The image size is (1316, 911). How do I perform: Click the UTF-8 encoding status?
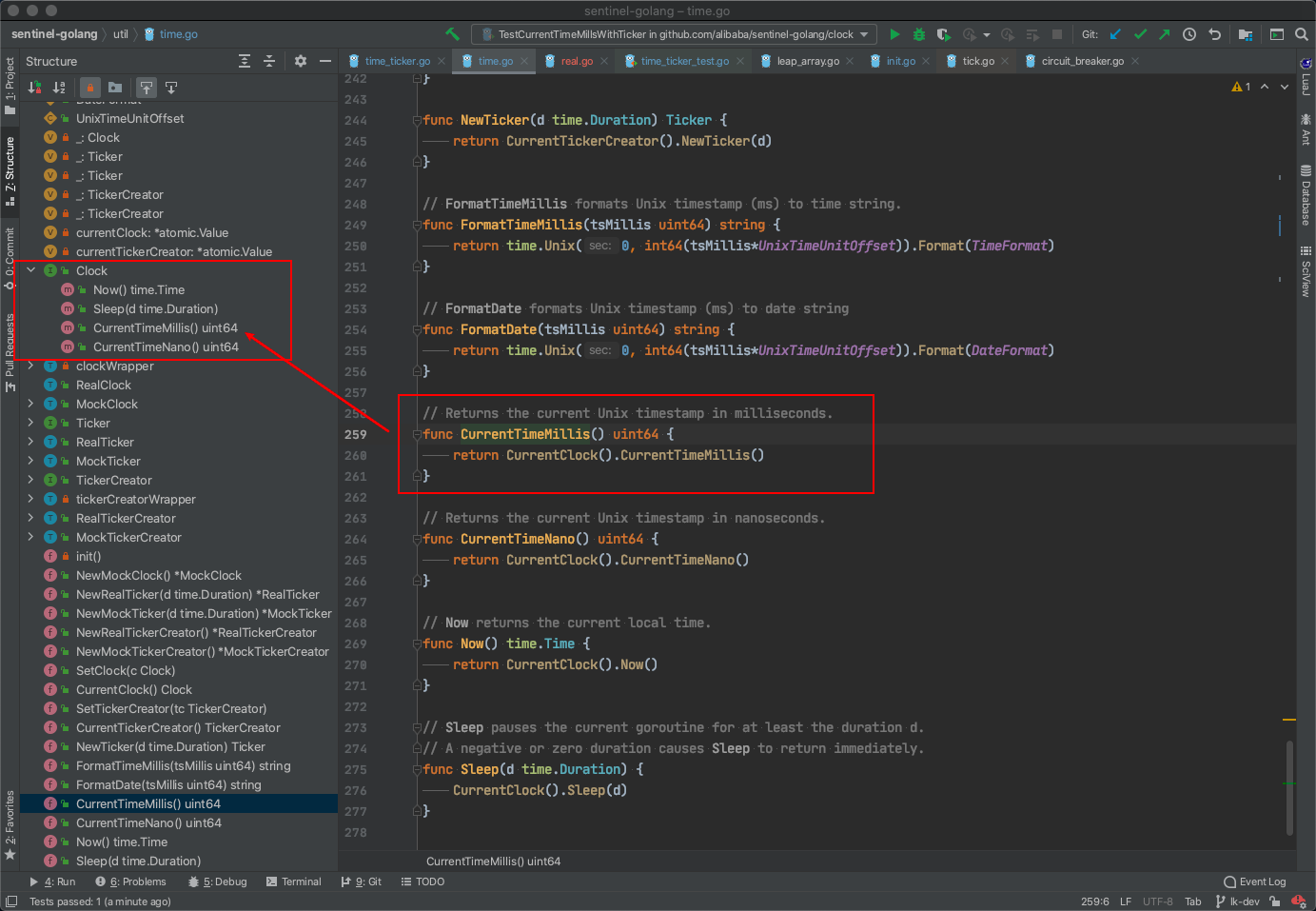pos(1158,901)
